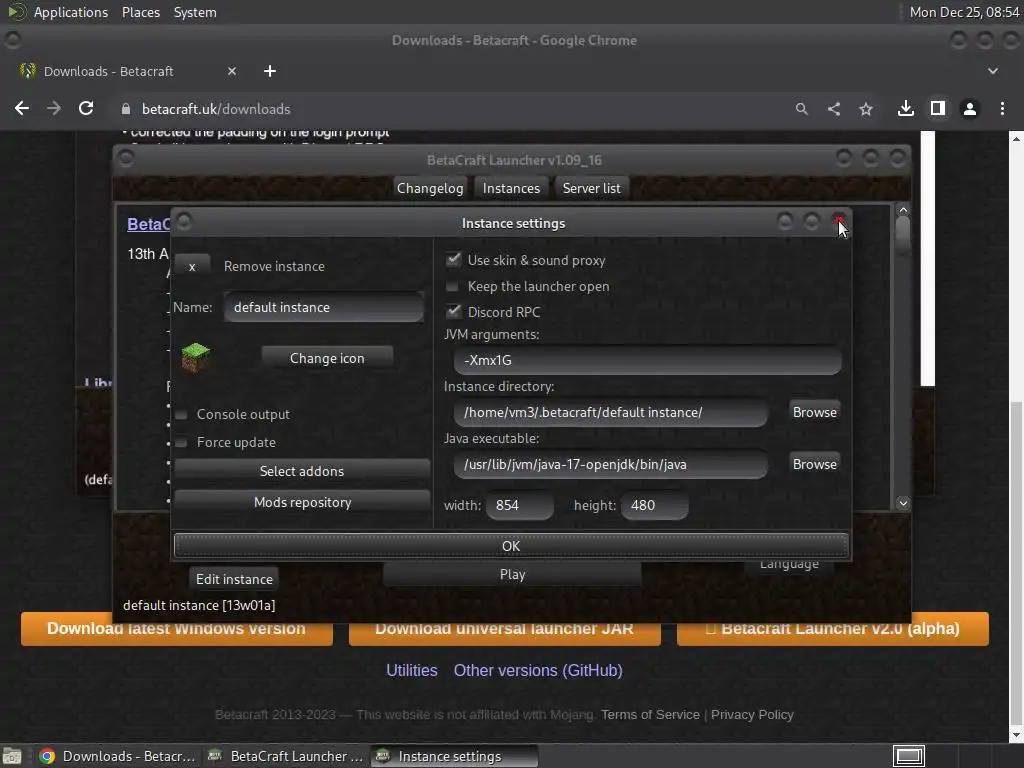
Task: Open the Chrome profile avatar menu
Action: click(x=970, y=108)
